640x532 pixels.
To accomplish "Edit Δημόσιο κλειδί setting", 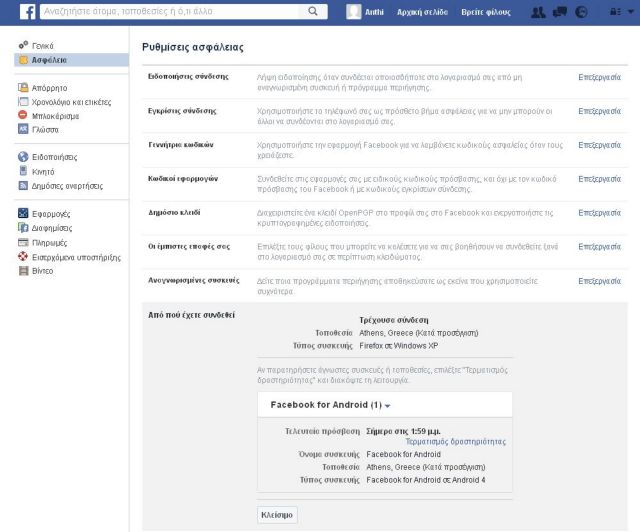I will pyautogui.click(x=600, y=213).
